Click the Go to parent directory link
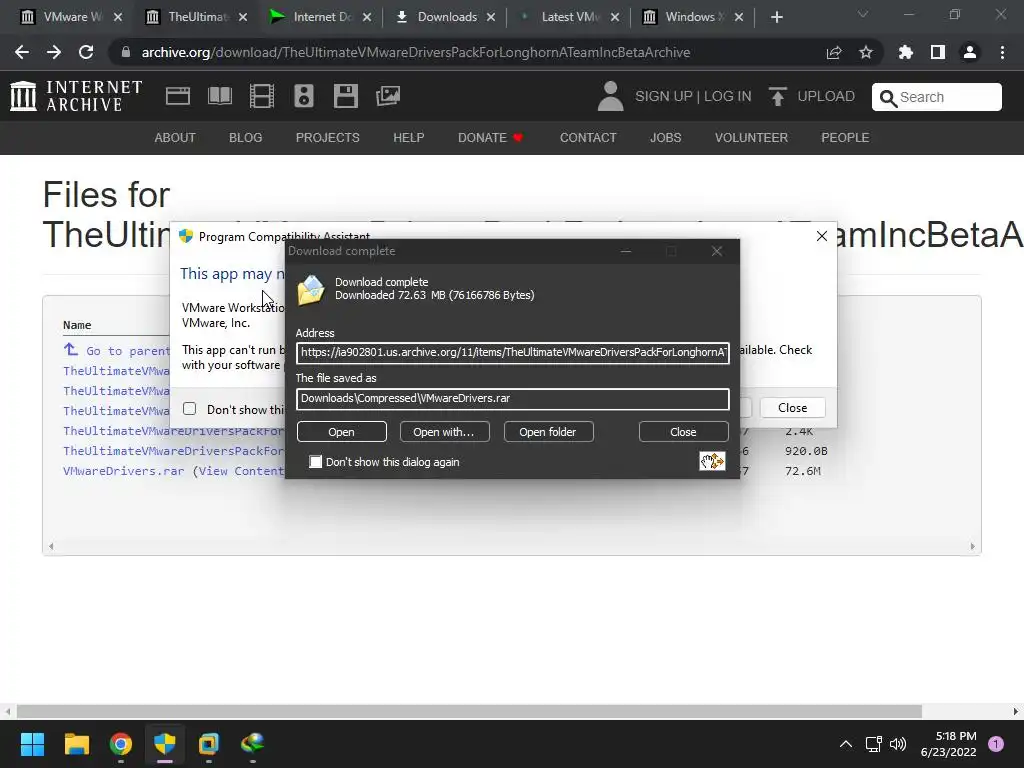 click(117, 351)
